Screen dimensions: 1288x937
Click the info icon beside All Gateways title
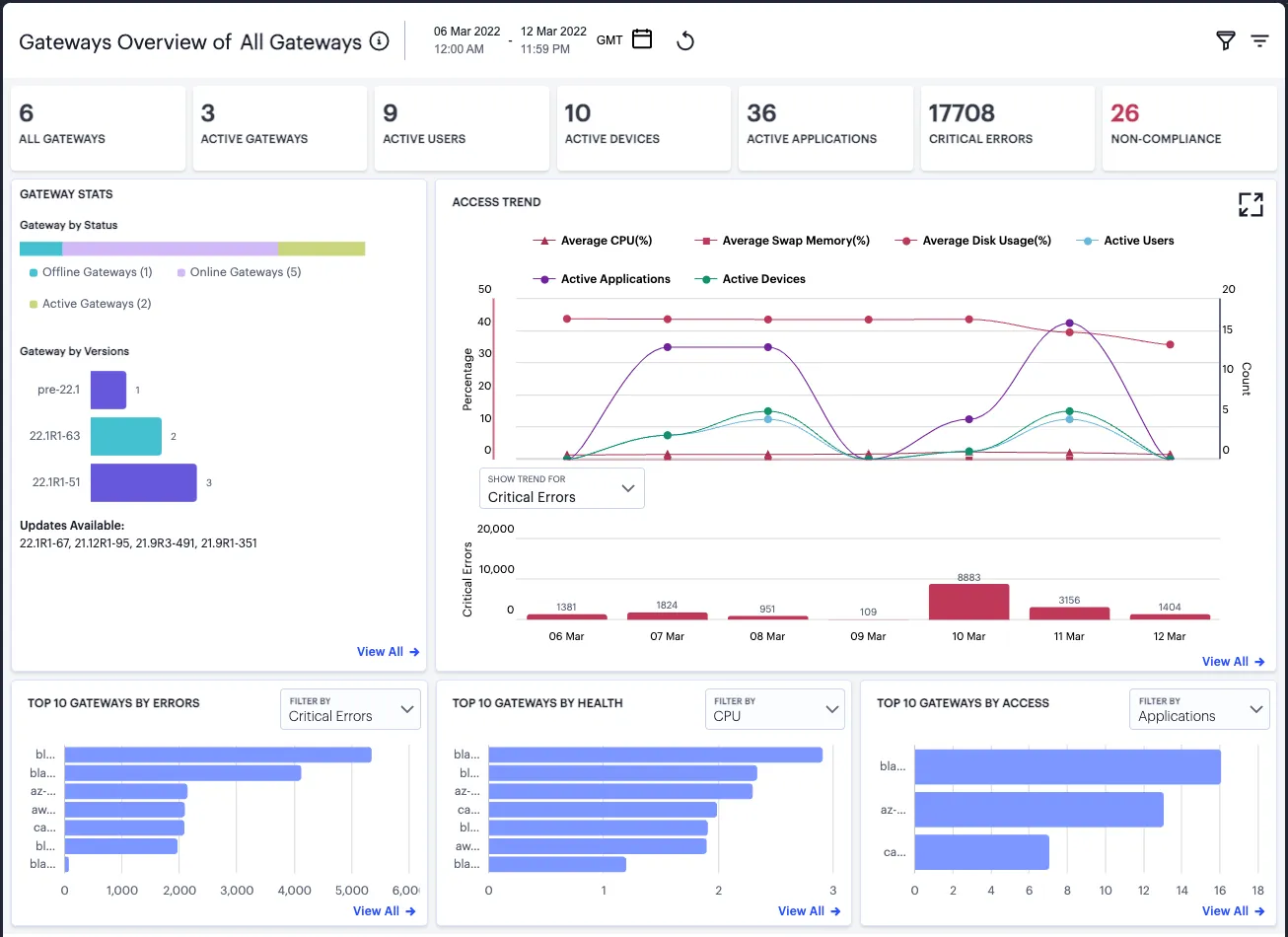(379, 41)
